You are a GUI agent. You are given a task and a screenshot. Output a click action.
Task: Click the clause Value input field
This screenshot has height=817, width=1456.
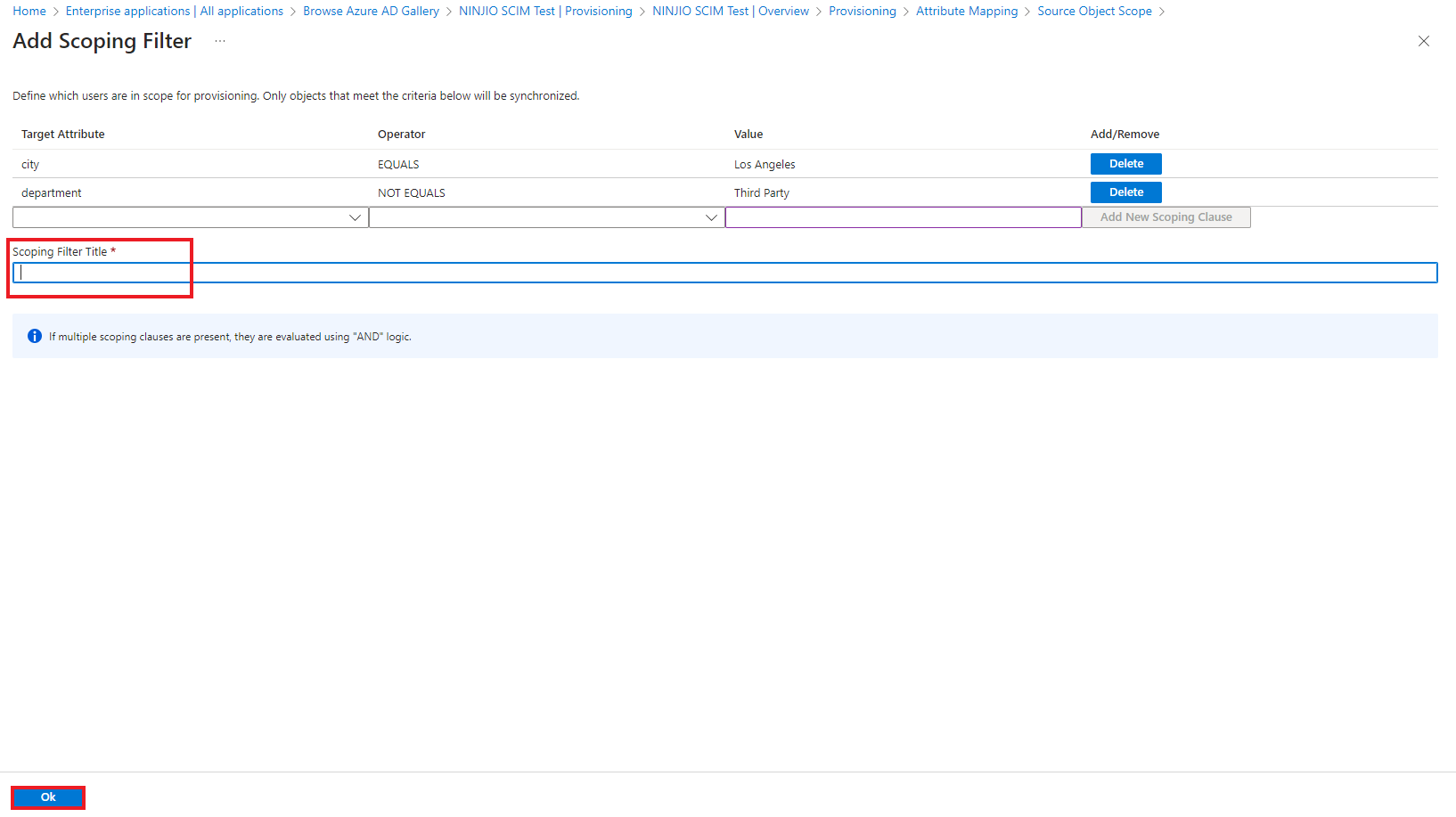click(903, 217)
